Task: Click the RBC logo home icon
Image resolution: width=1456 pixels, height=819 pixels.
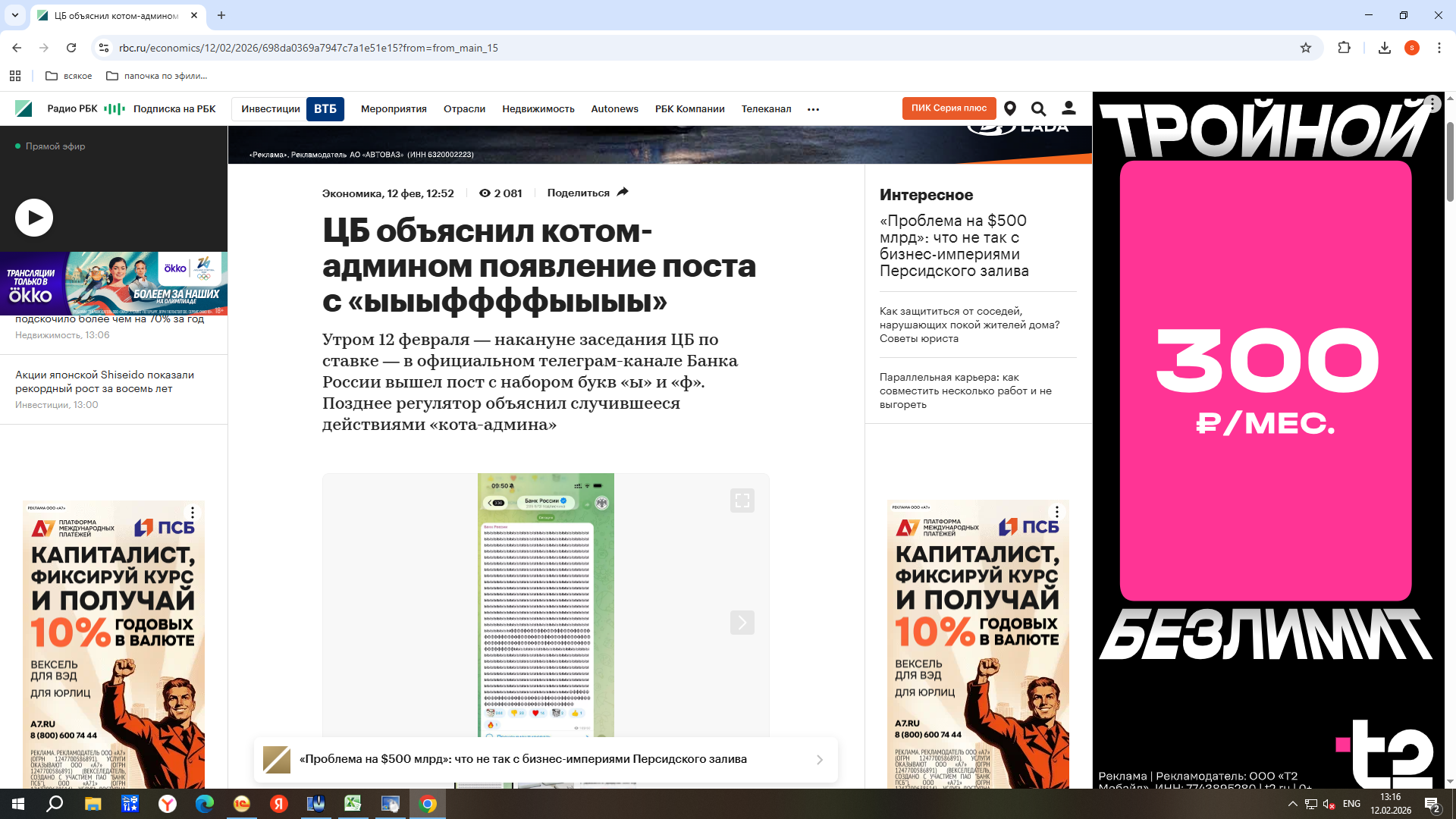Action: pos(24,108)
